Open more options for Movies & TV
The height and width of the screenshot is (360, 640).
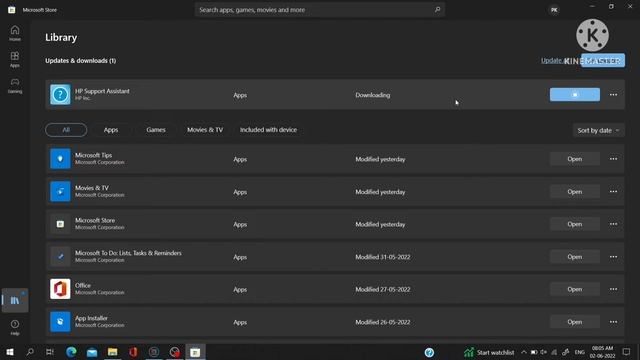click(x=613, y=191)
